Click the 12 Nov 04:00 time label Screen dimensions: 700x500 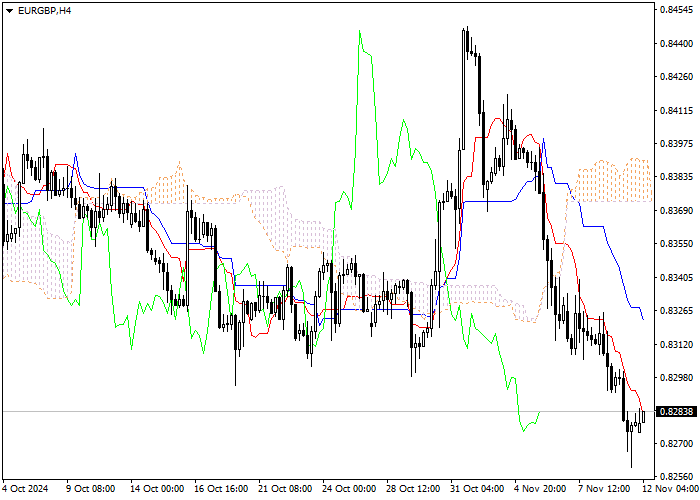click(670, 489)
